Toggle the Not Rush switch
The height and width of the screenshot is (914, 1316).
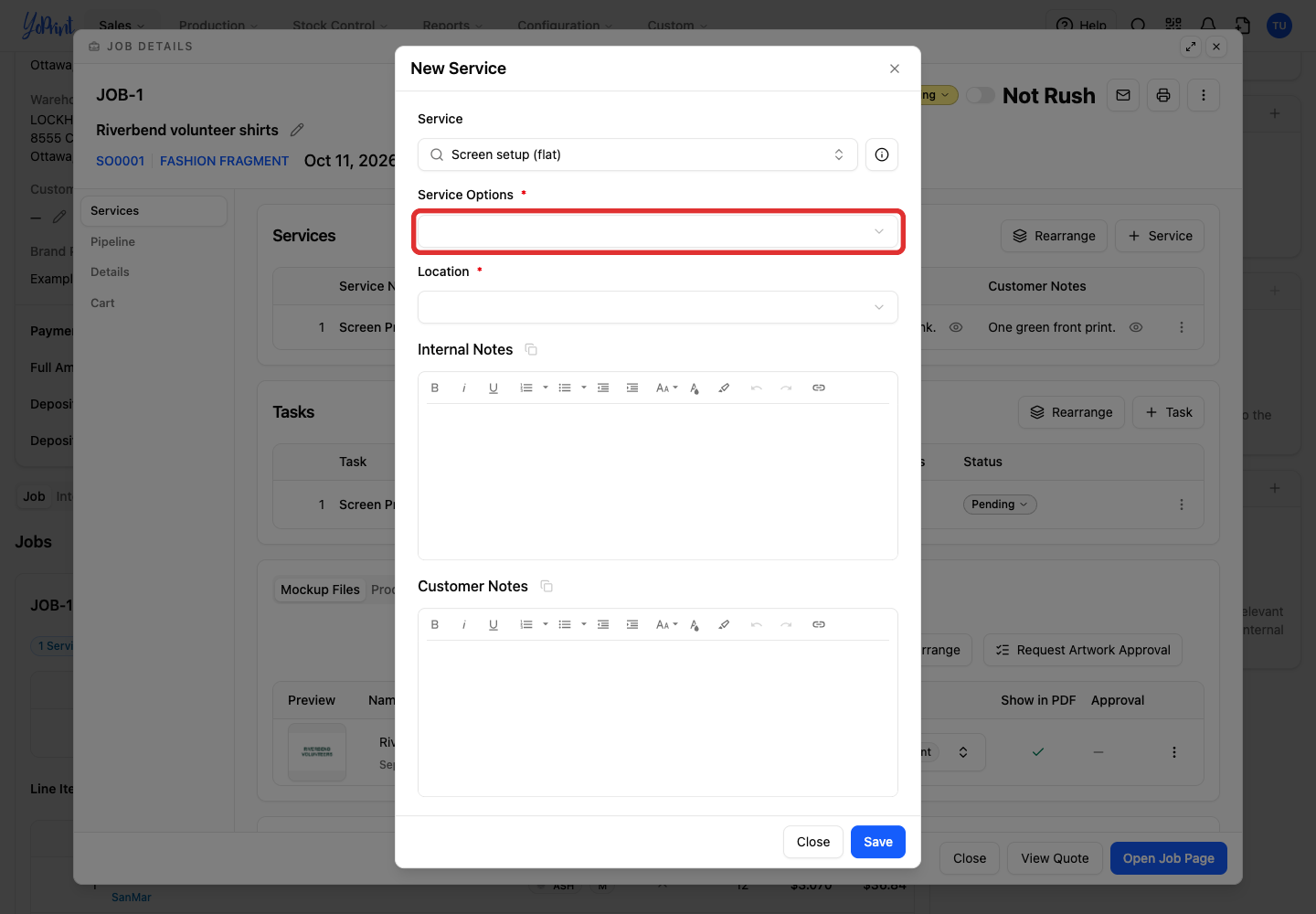click(981, 95)
